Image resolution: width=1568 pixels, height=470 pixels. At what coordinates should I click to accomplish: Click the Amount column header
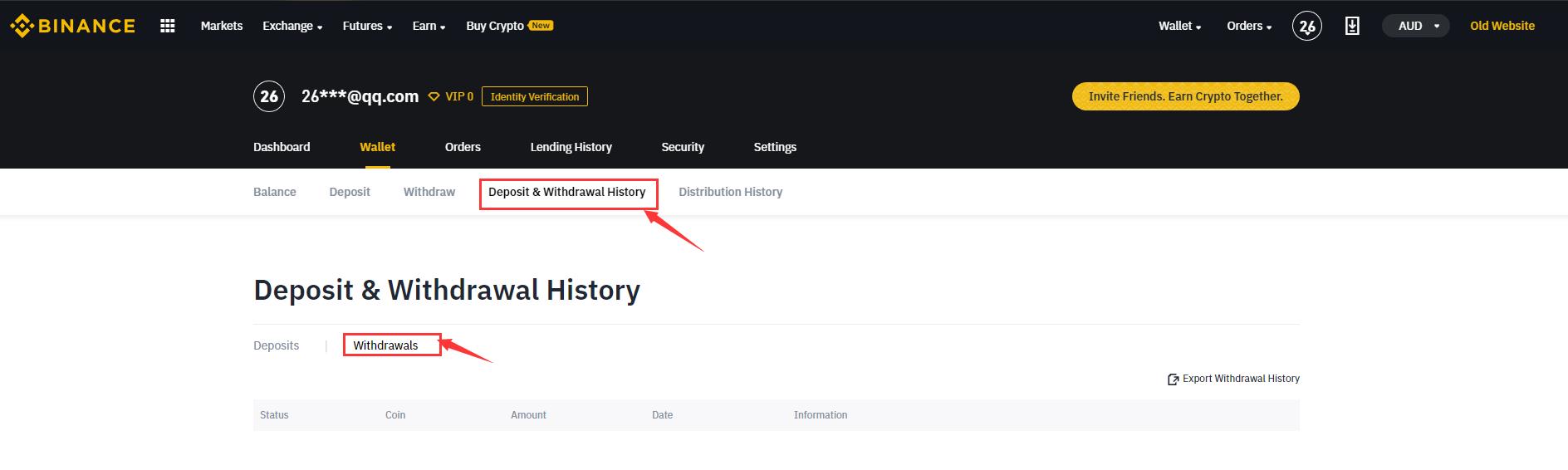pos(528,415)
